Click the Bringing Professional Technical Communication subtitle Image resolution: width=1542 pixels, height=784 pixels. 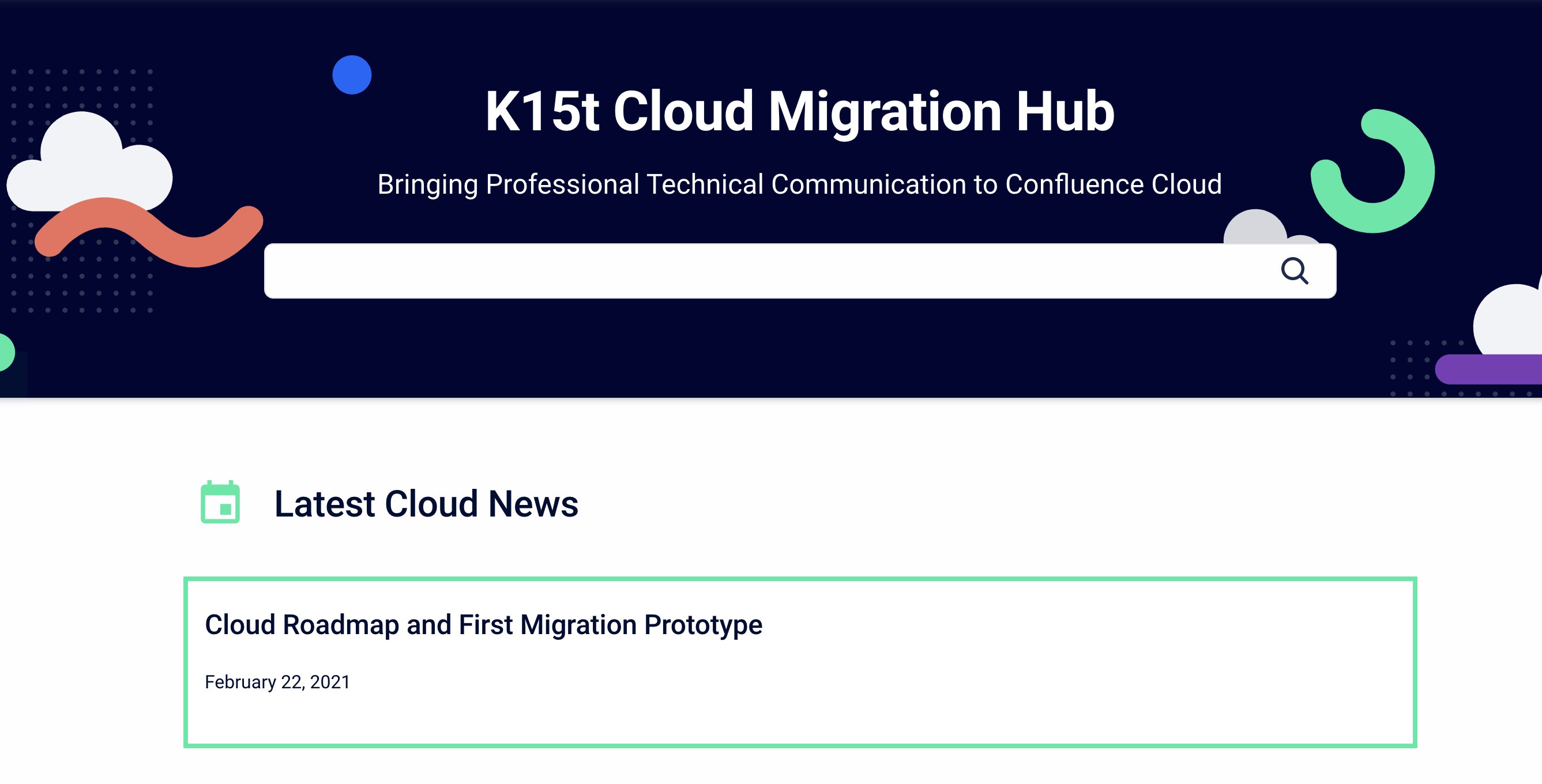point(799,184)
